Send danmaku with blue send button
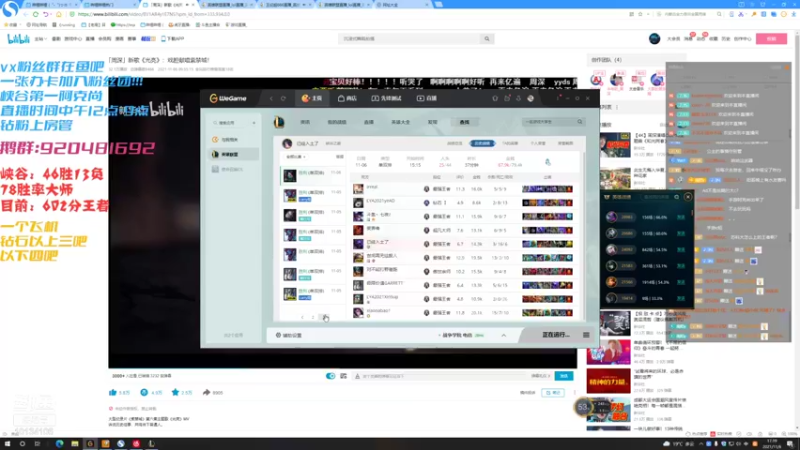This screenshot has width=800, height=450. pos(563,376)
